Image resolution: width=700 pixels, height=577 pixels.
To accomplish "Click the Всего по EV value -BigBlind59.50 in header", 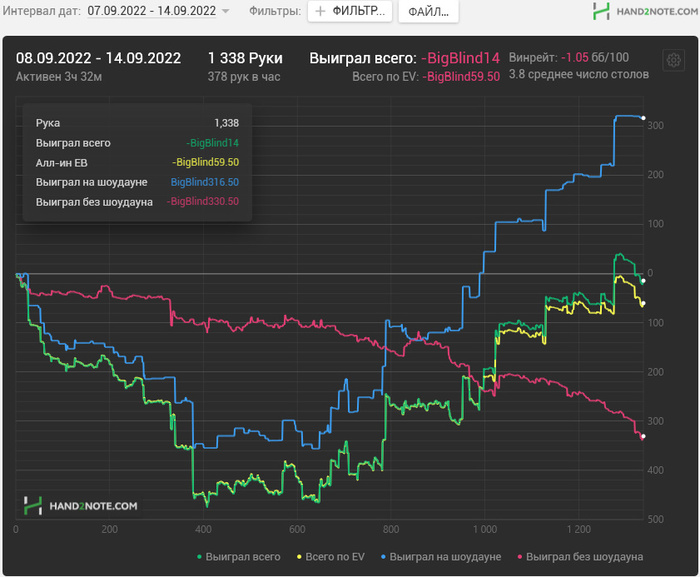I will coord(461,77).
